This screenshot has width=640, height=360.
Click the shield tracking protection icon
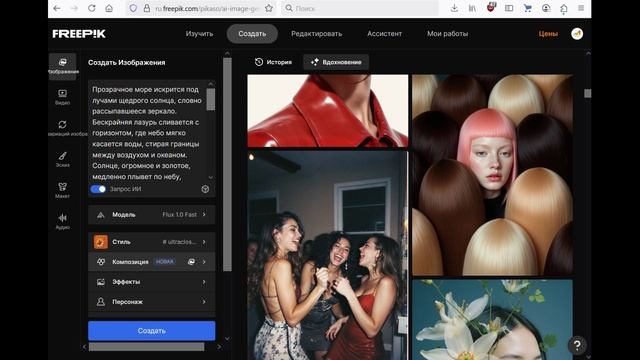133,8
